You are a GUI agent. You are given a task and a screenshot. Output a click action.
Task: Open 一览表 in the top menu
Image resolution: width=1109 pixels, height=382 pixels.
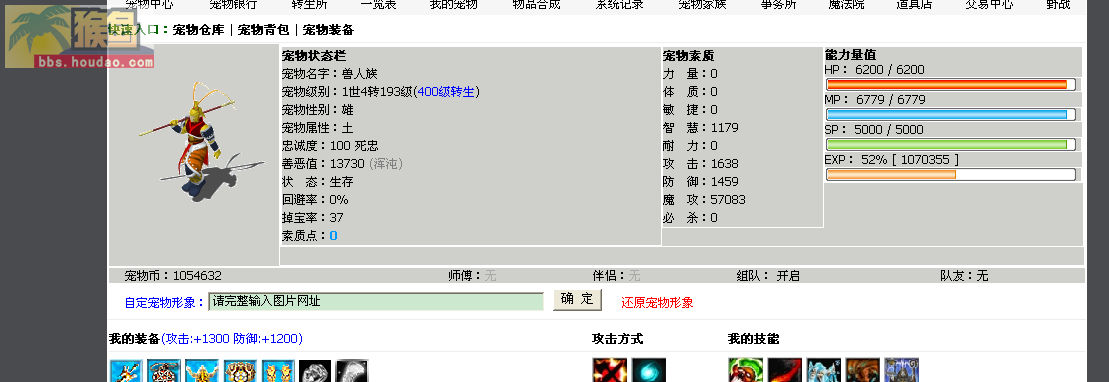click(378, 5)
